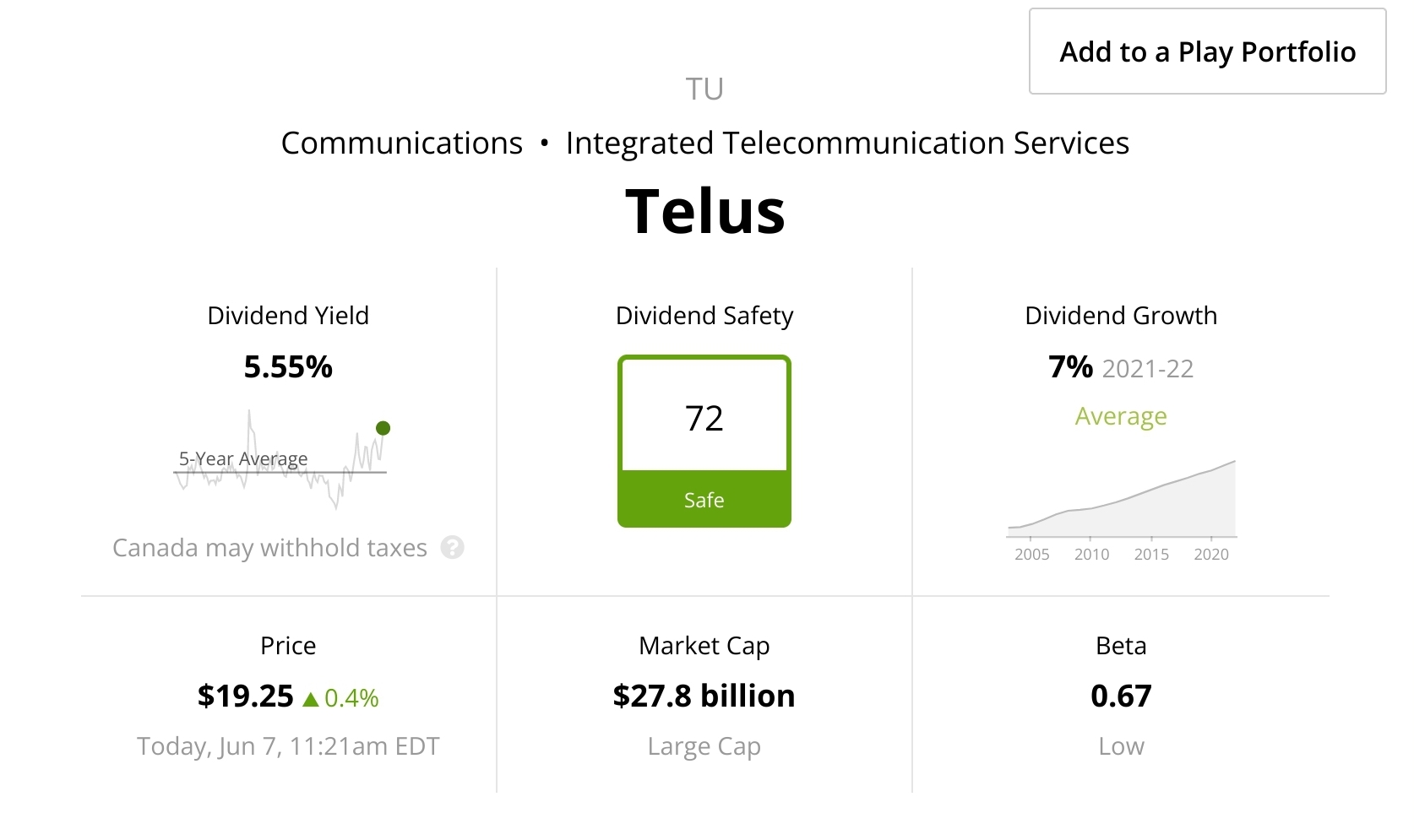Click the TU ticker symbol
Screen dimensions: 1414x840
pyautogui.click(x=704, y=89)
